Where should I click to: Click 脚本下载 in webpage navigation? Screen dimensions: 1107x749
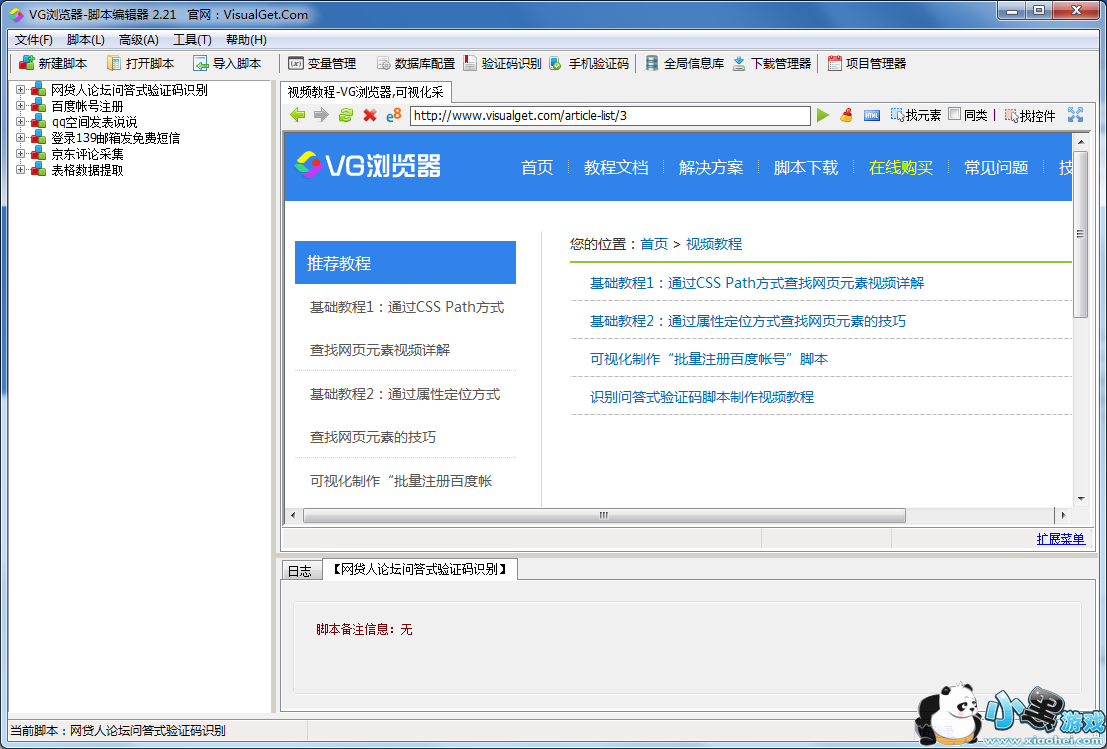[806, 167]
